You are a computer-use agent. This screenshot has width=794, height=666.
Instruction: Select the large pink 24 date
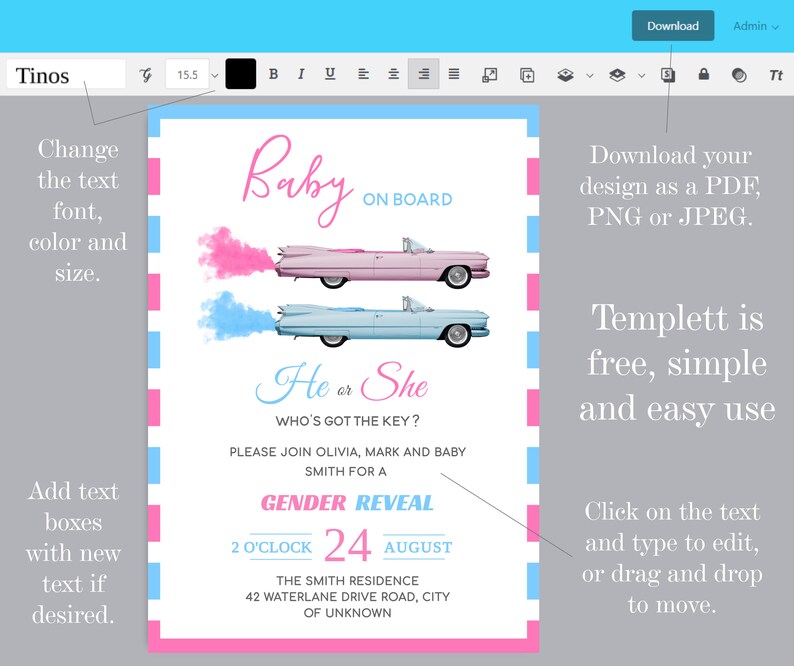pos(347,545)
